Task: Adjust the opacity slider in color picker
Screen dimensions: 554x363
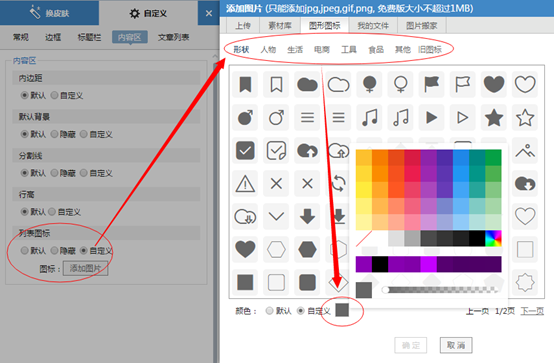Action: (440, 290)
